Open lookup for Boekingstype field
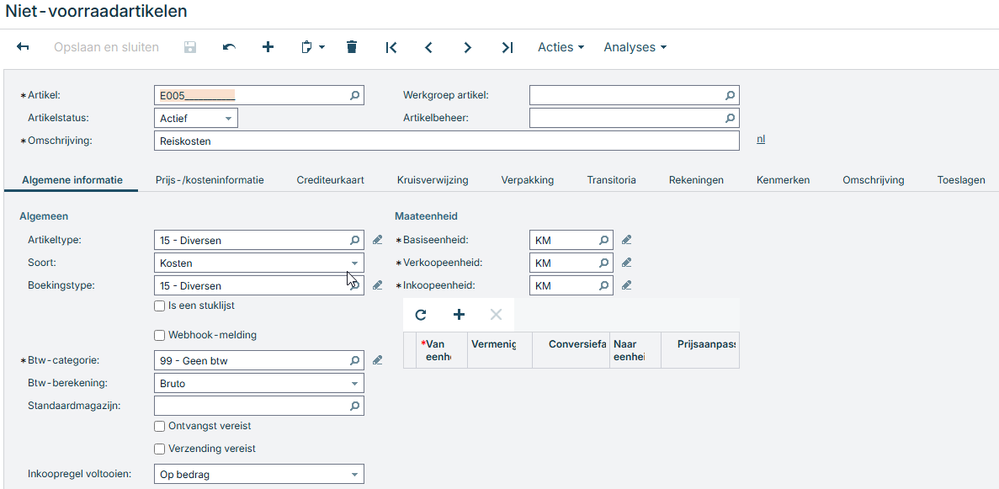 click(355, 285)
